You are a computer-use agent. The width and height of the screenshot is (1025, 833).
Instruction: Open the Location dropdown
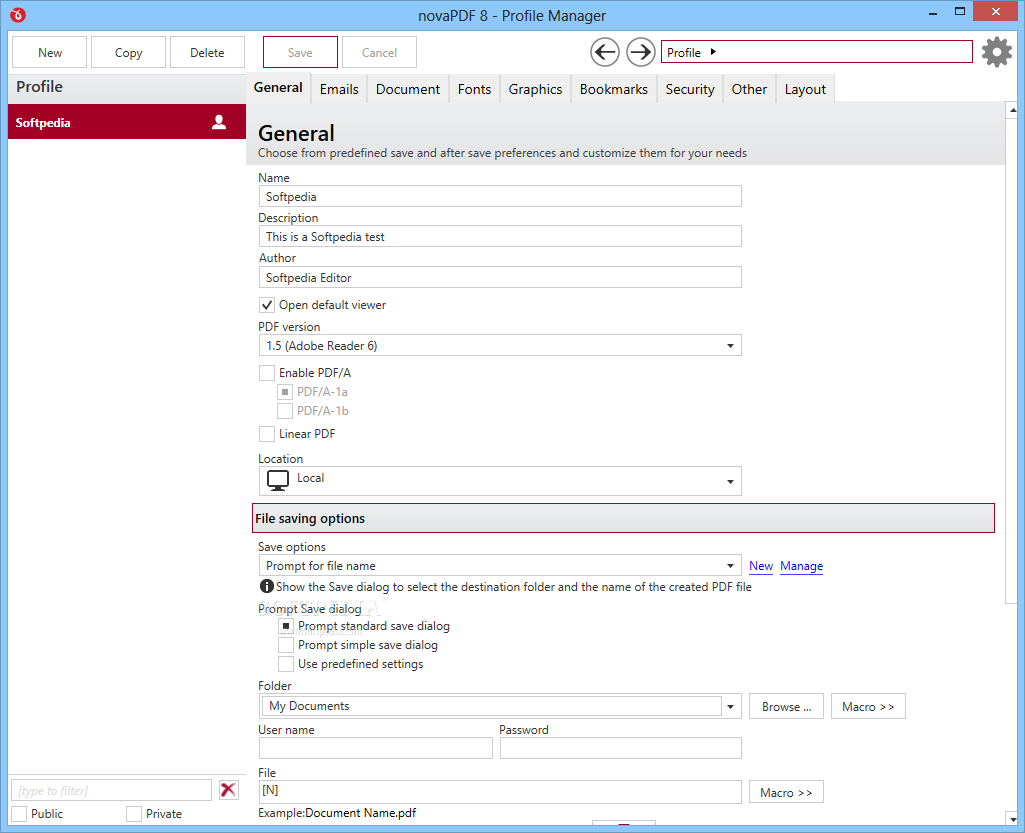500,481
